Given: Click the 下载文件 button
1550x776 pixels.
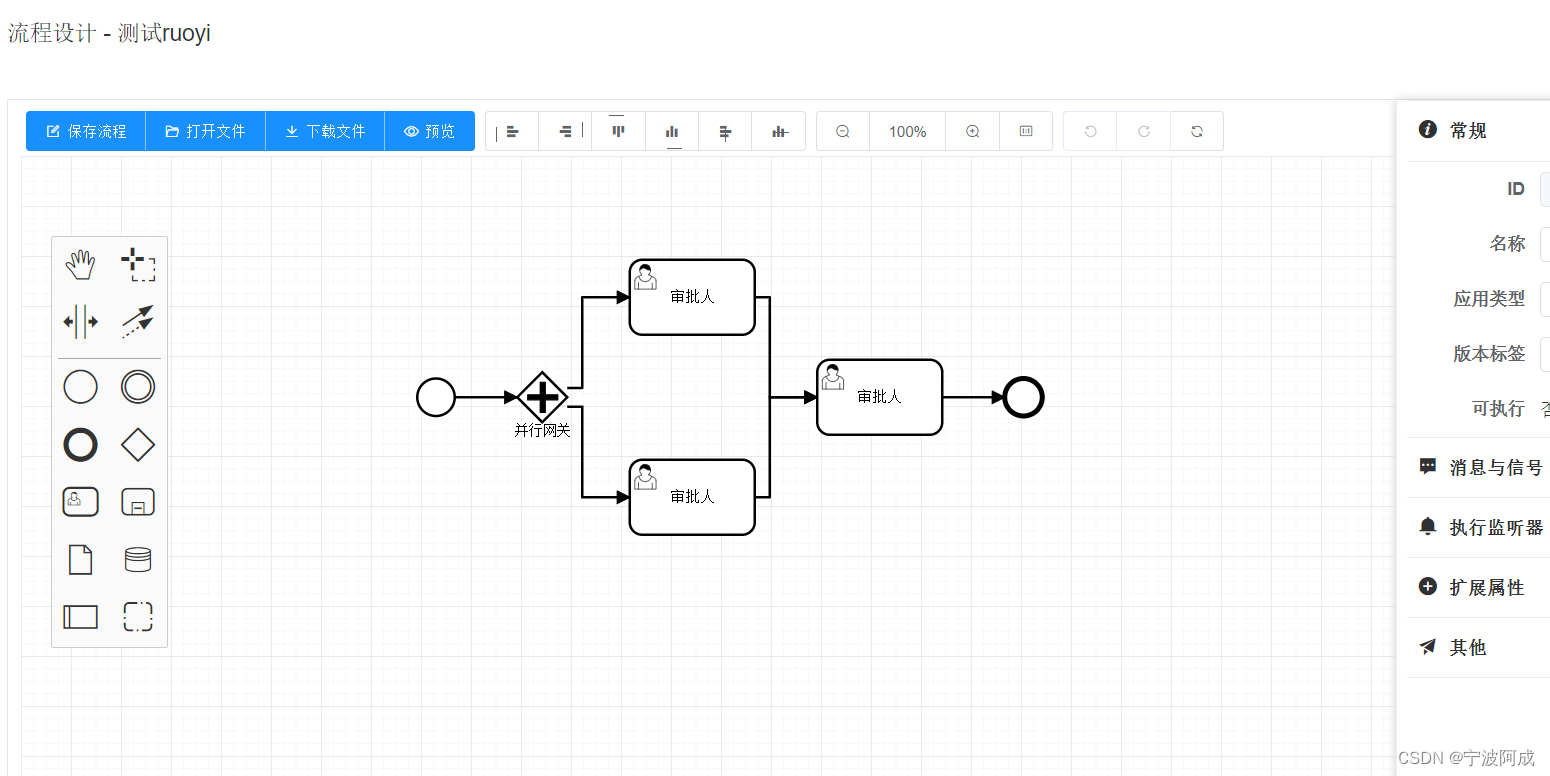Looking at the screenshot, I should 325,131.
